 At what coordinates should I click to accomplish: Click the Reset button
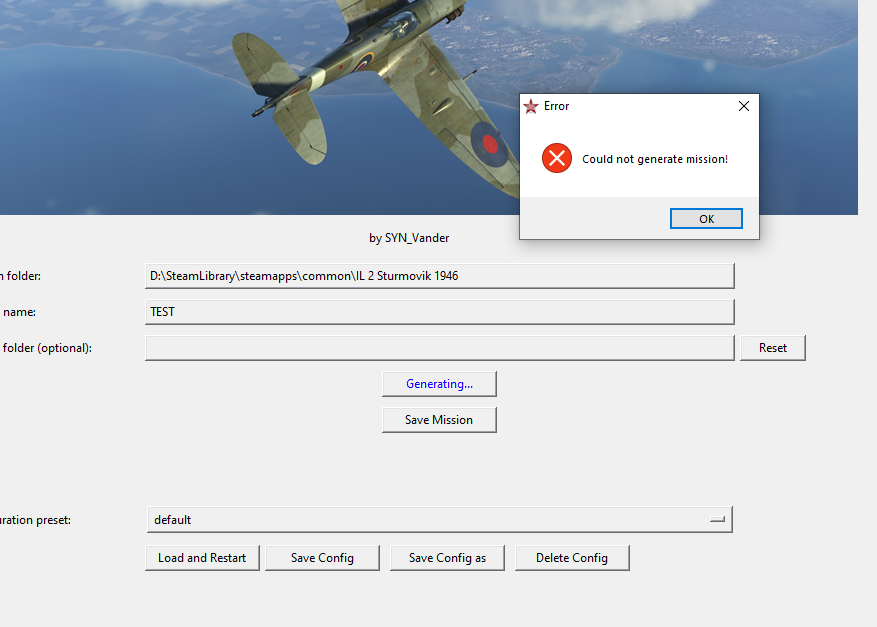773,348
